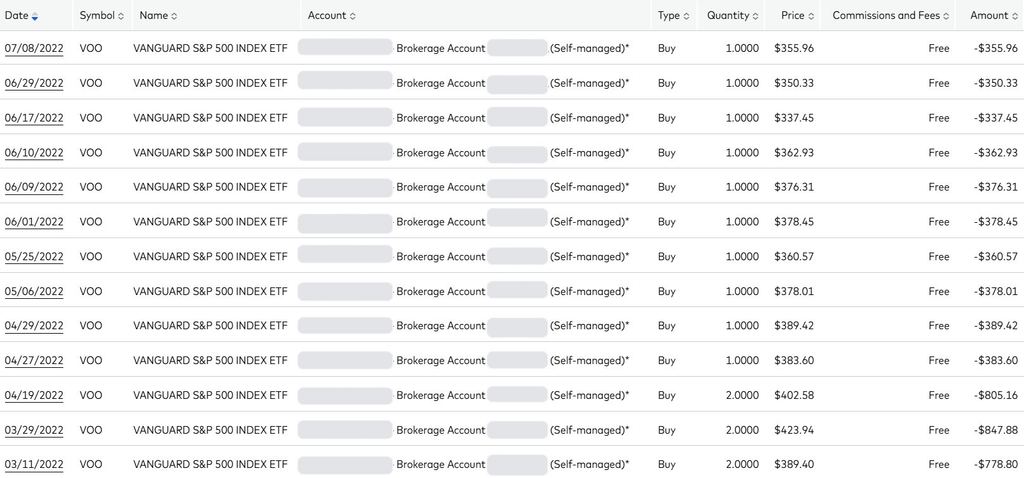Select the price cell $389.40

click(x=794, y=465)
